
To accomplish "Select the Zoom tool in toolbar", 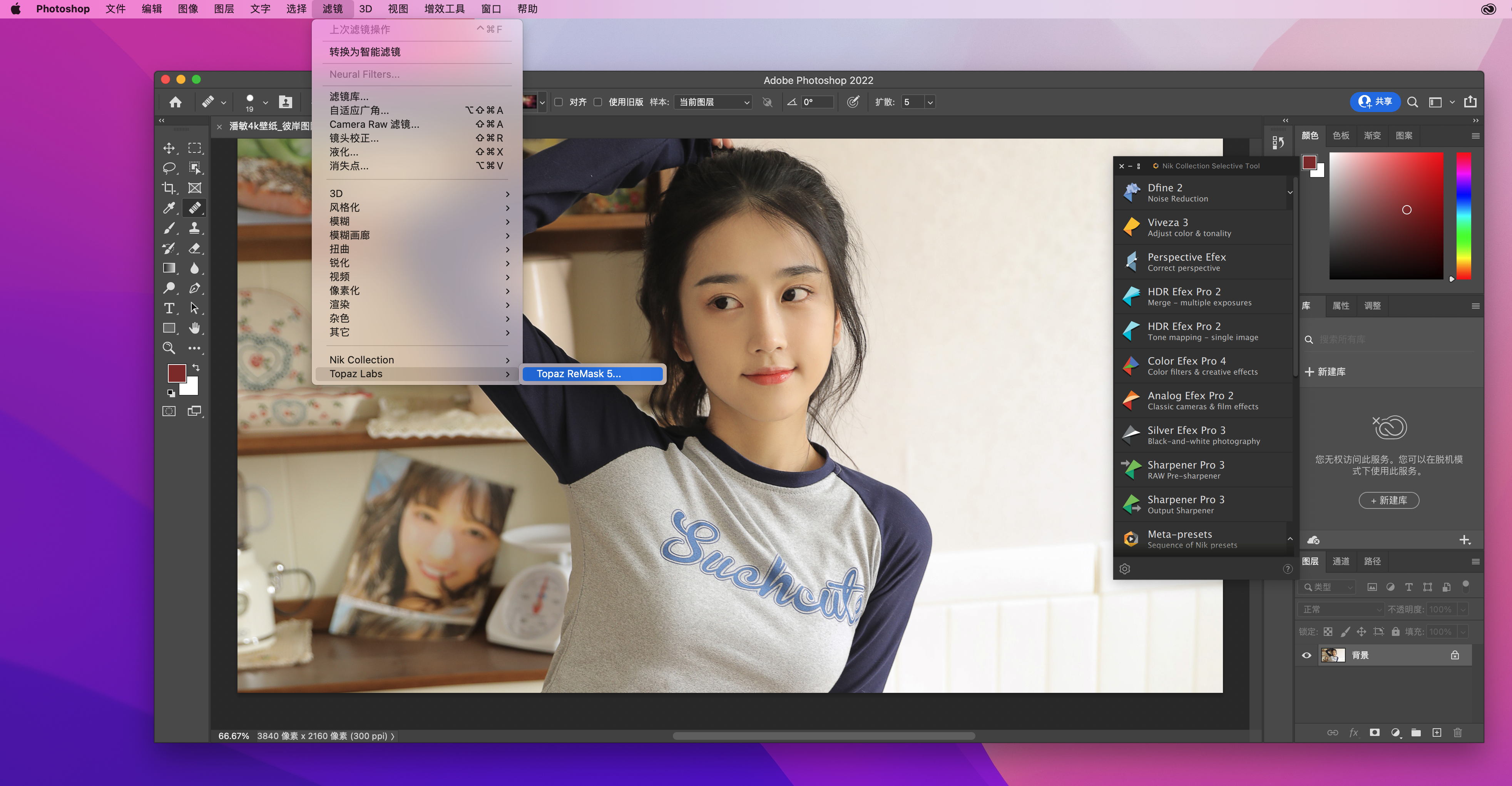I will (x=169, y=348).
